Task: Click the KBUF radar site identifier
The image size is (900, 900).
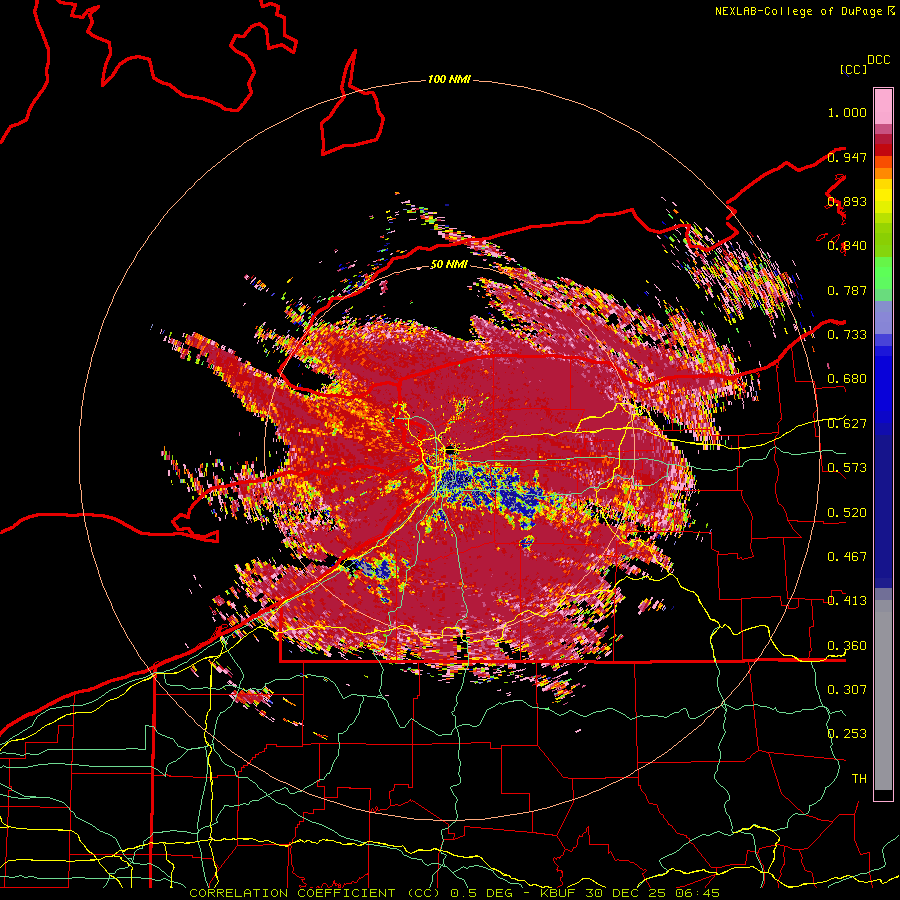Action: [x=560, y=893]
